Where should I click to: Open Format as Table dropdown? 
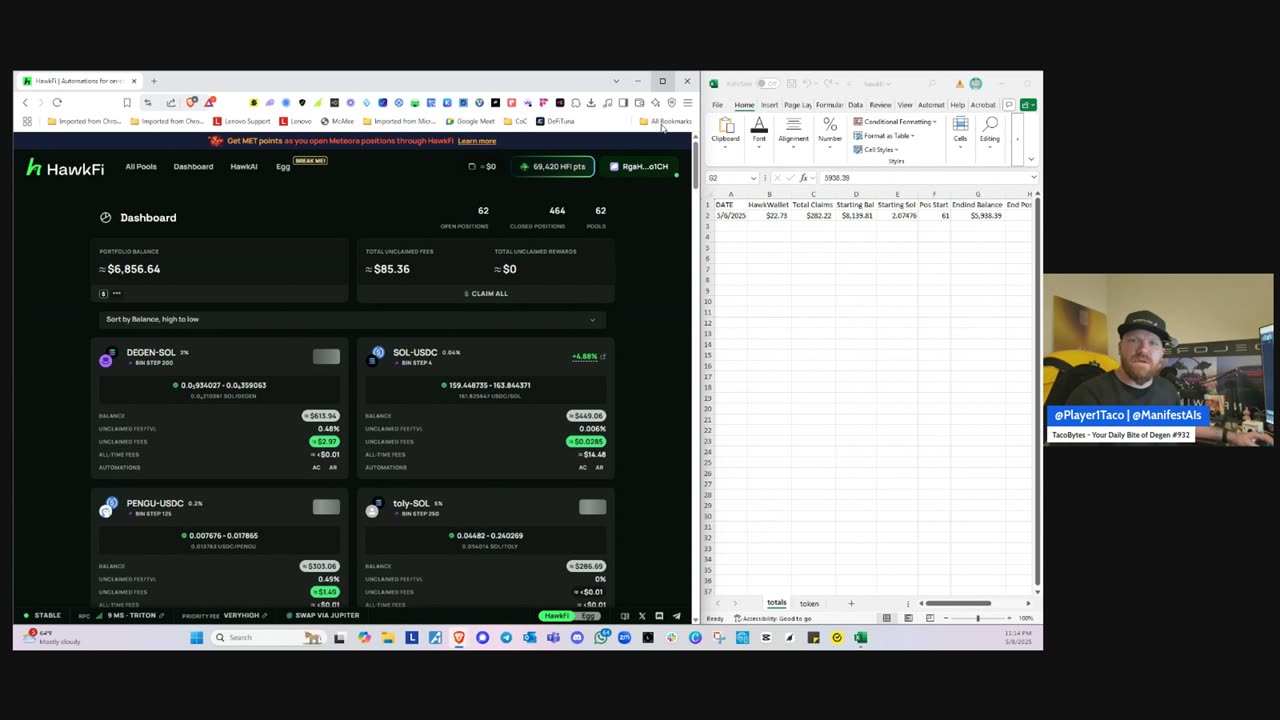(x=883, y=136)
